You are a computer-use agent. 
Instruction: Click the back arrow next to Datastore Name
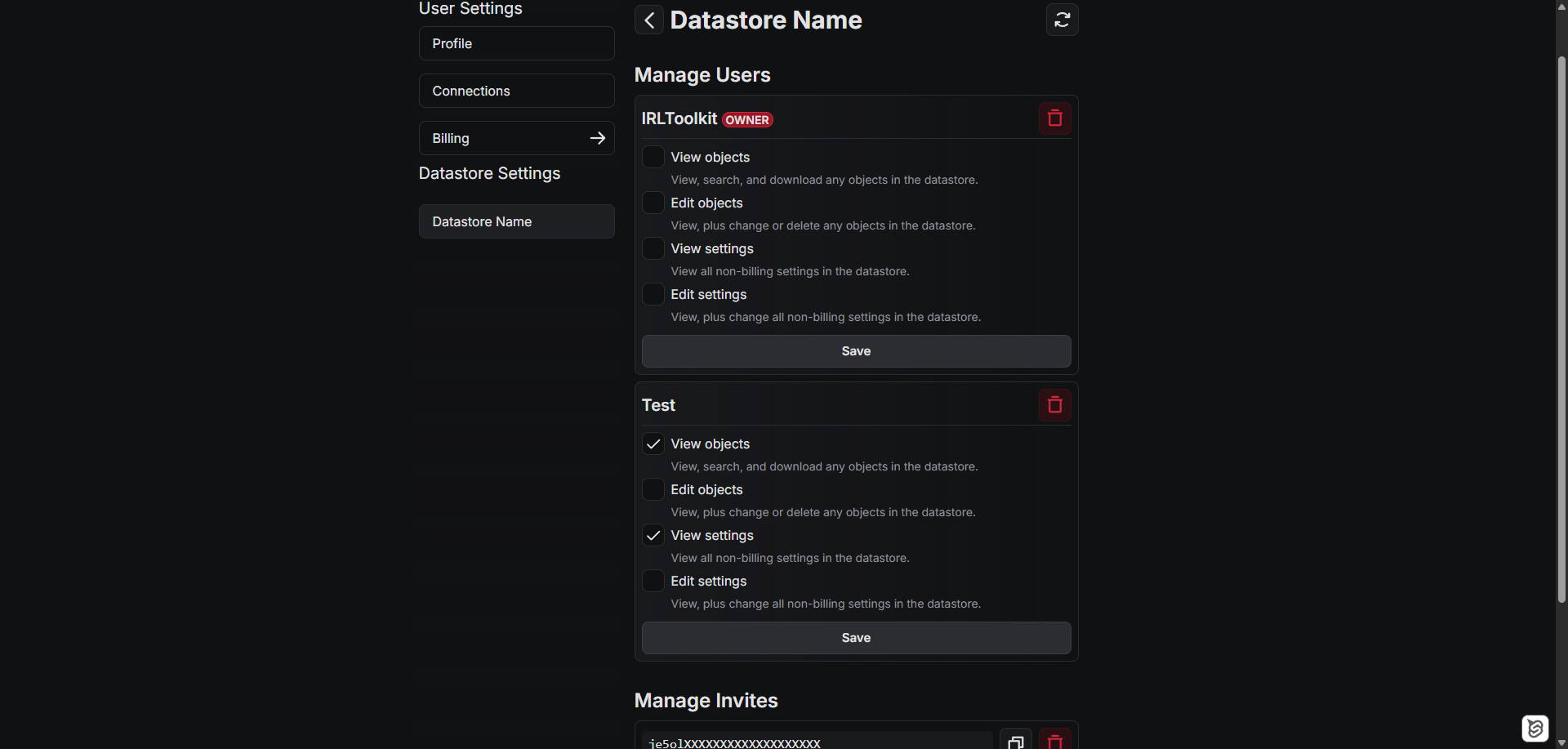point(649,20)
